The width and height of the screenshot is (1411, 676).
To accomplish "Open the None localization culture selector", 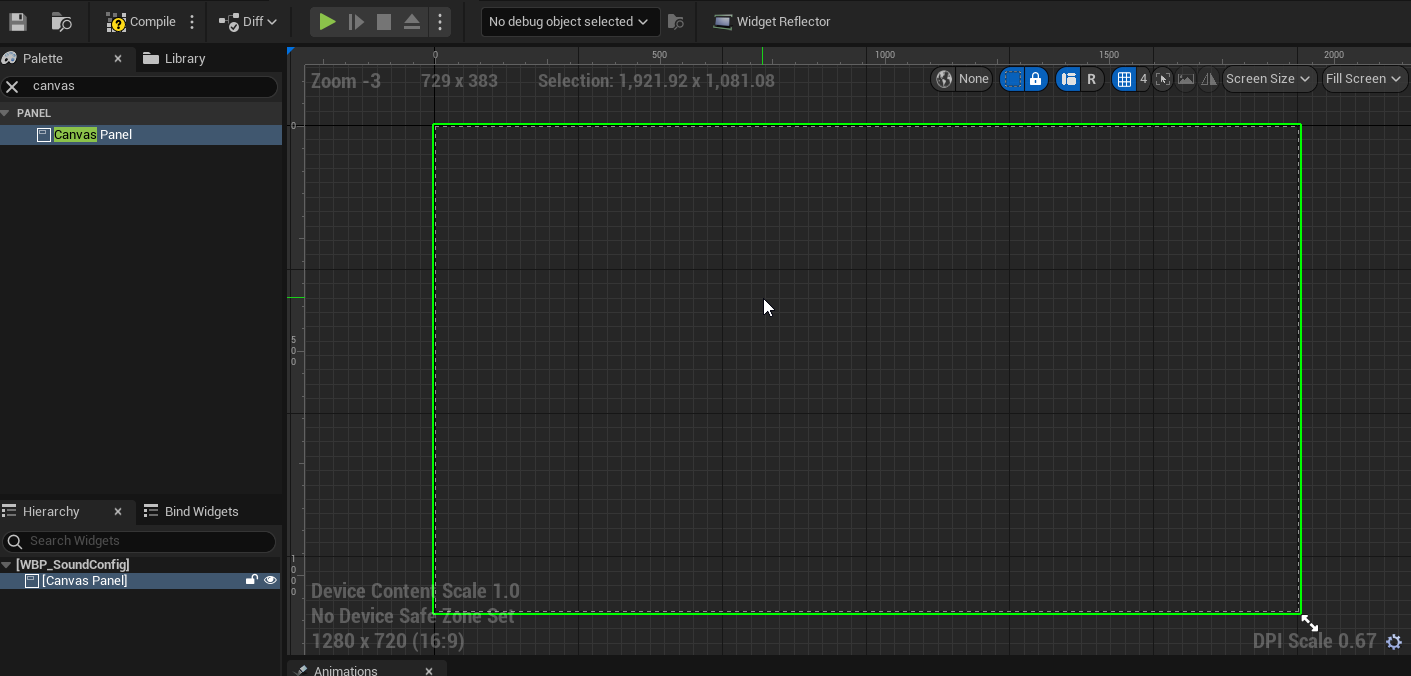I will [x=973, y=79].
